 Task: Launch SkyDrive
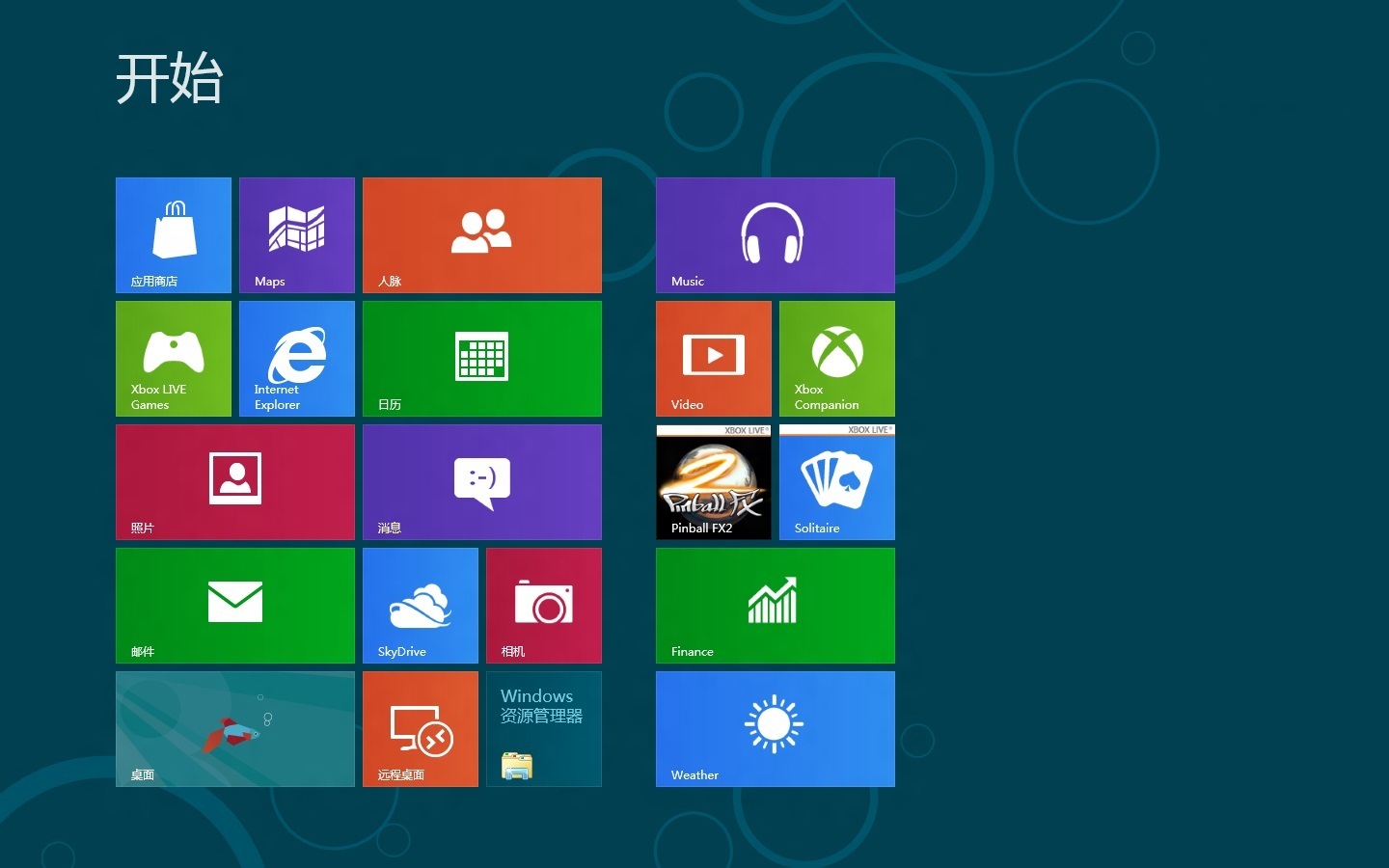[x=420, y=605]
